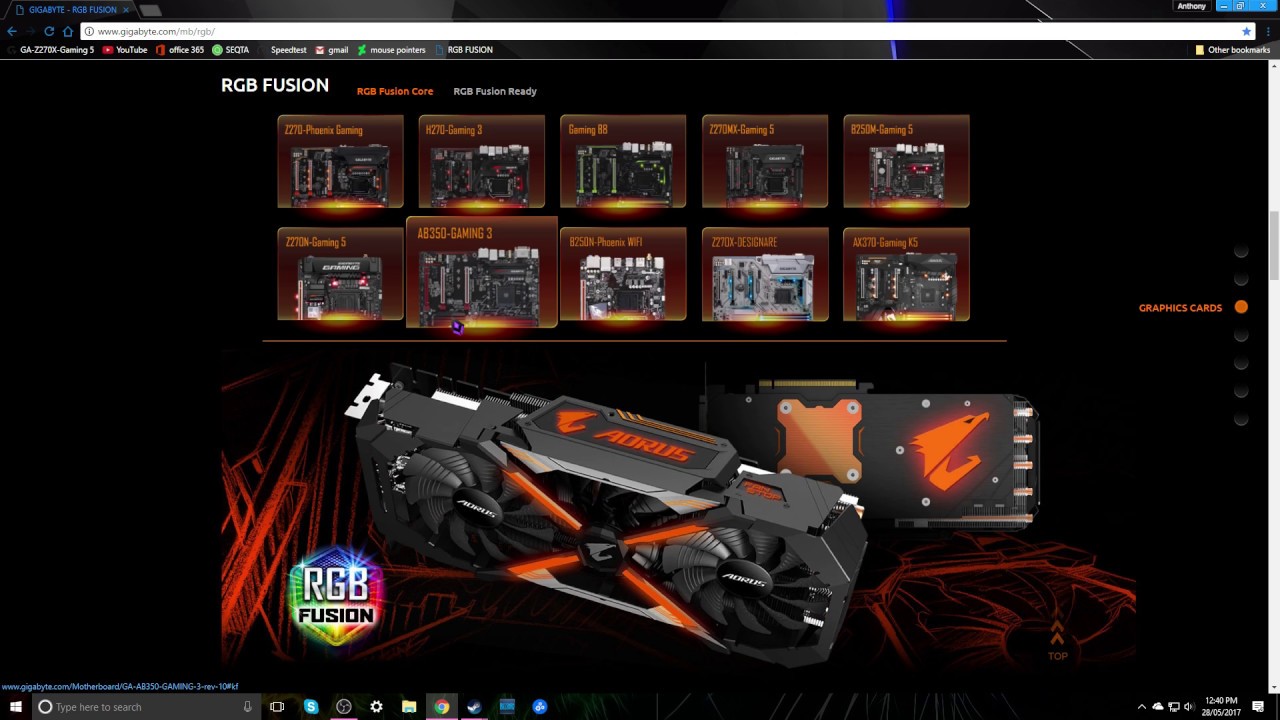This screenshot has height=720, width=1280.
Task: Bookmark this page with the star icon
Action: point(1246,32)
